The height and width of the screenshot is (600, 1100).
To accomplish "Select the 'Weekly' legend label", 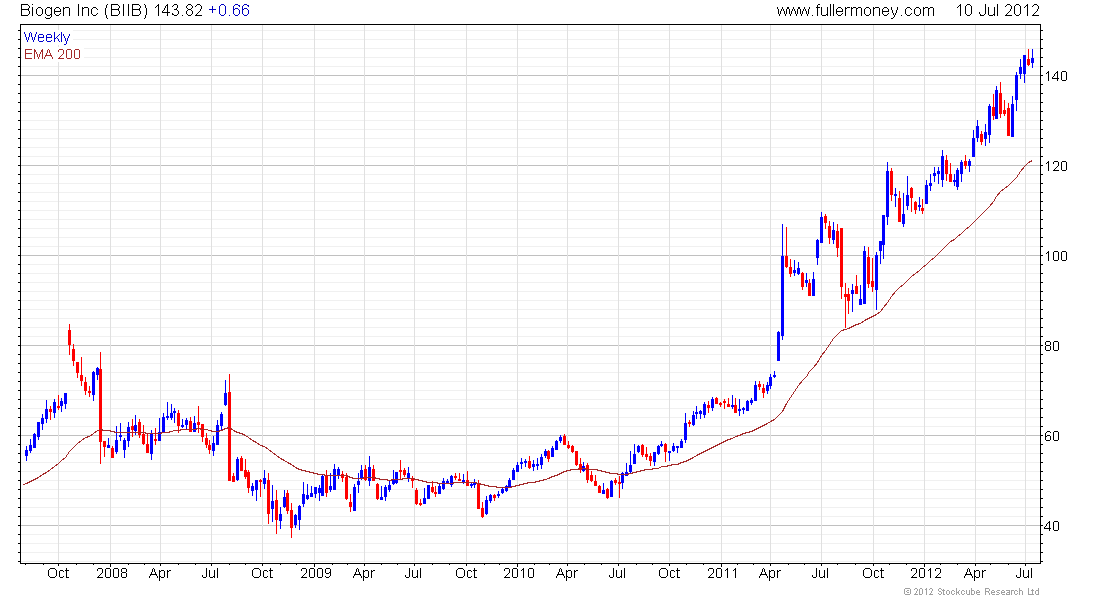I will coord(47,37).
